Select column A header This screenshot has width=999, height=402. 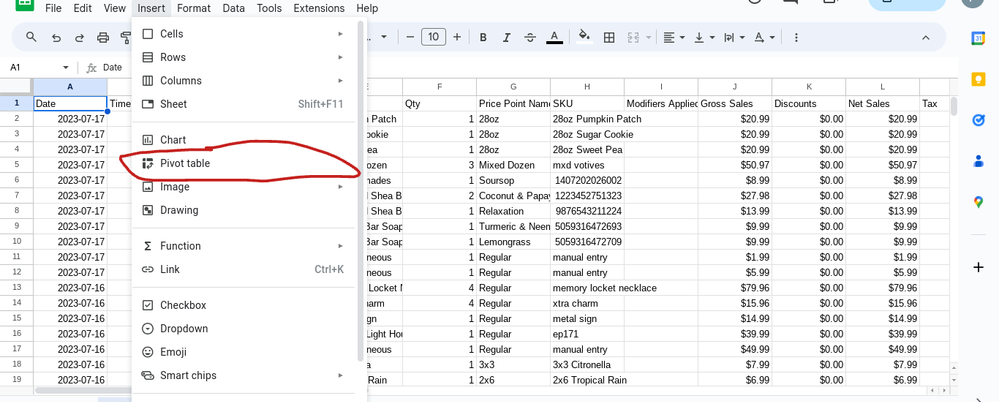point(70,87)
